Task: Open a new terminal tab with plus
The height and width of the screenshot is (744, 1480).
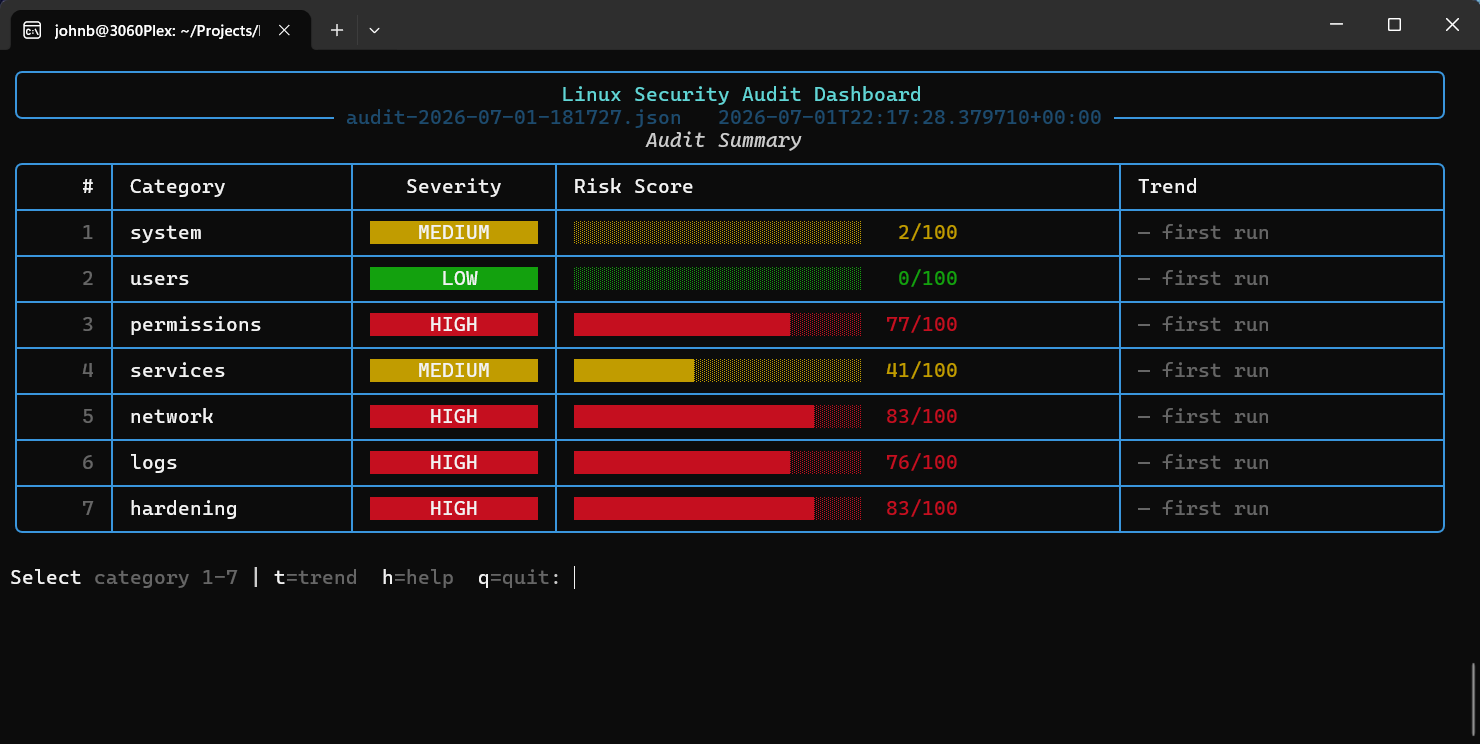Action: (337, 30)
